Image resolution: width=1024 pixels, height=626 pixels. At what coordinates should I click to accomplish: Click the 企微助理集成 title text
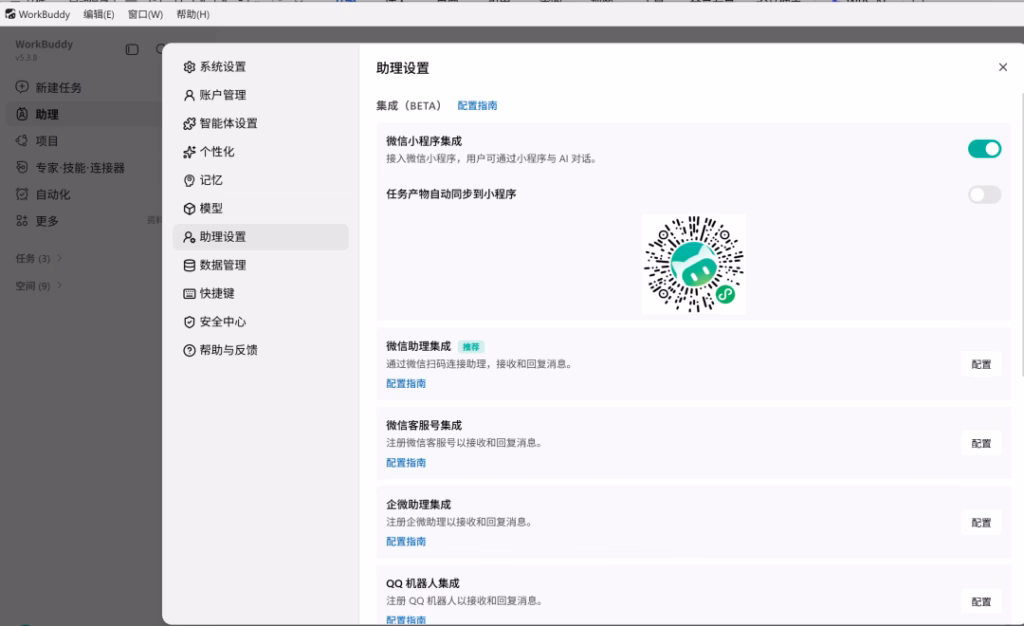pyautogui.click(x=419, y=505)
